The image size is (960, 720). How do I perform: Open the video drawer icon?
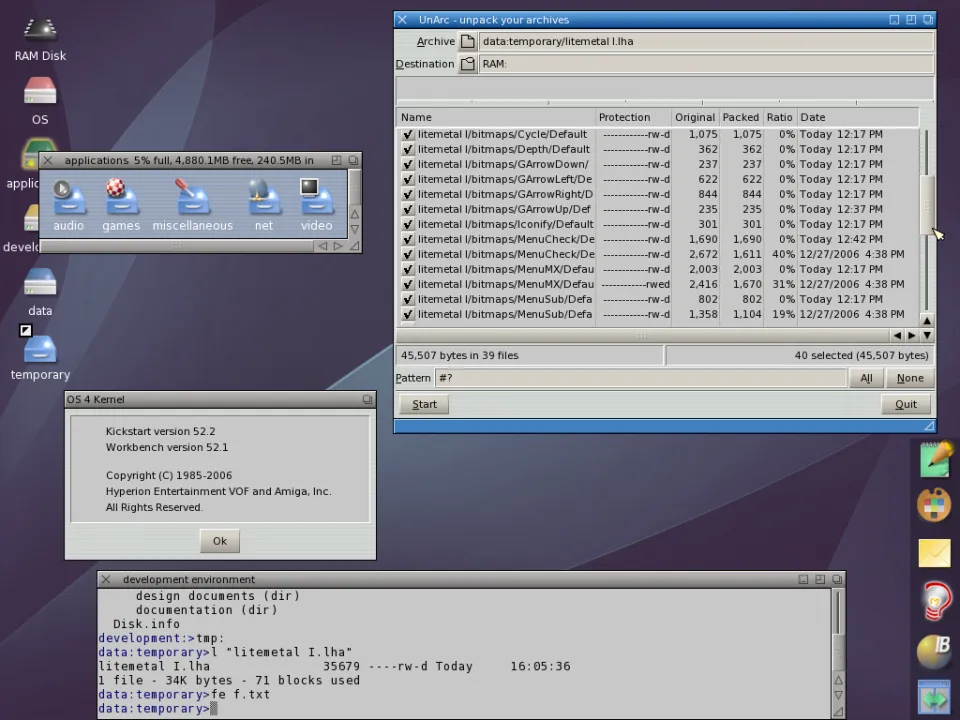pyautogui.click(x=316, y=199)
